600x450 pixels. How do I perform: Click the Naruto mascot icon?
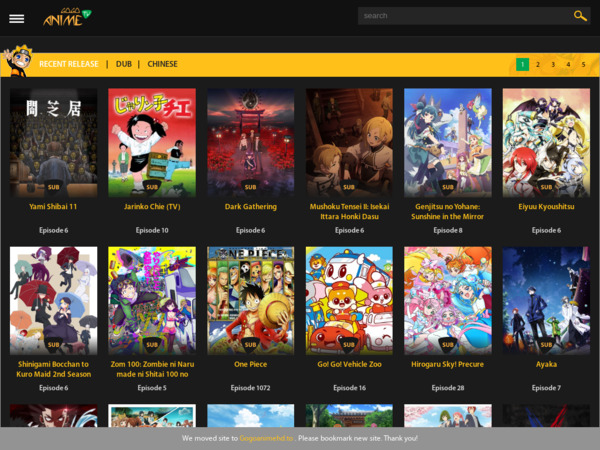(18, 61)
